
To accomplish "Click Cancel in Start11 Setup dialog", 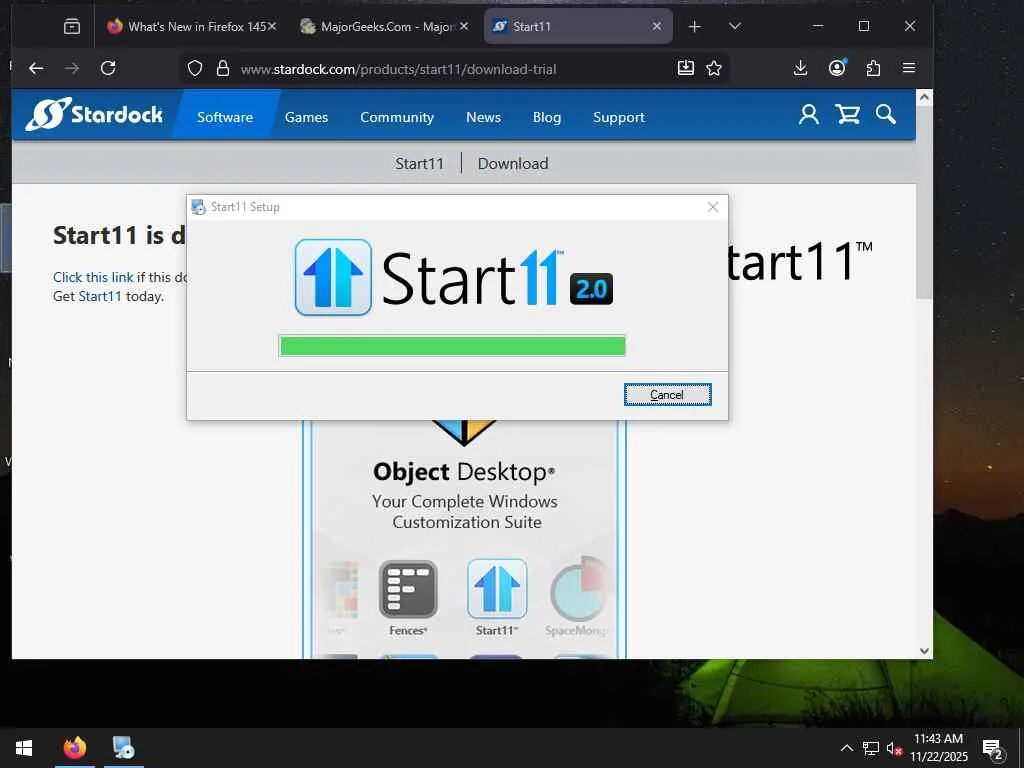I will [x=667, y=394].
